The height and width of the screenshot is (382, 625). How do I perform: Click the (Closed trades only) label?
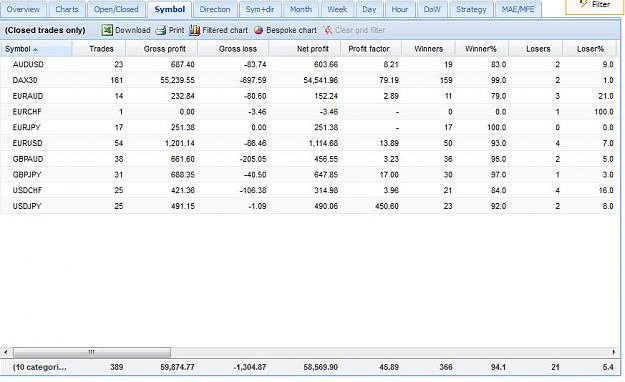[x=45, y=30]
